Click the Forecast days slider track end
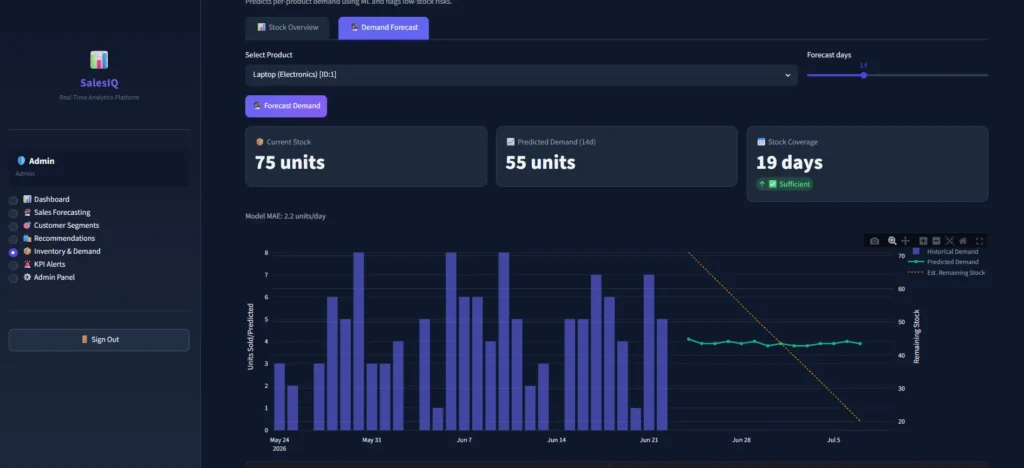This screenshot has width=1024, height=468. [x=986, y=75]
